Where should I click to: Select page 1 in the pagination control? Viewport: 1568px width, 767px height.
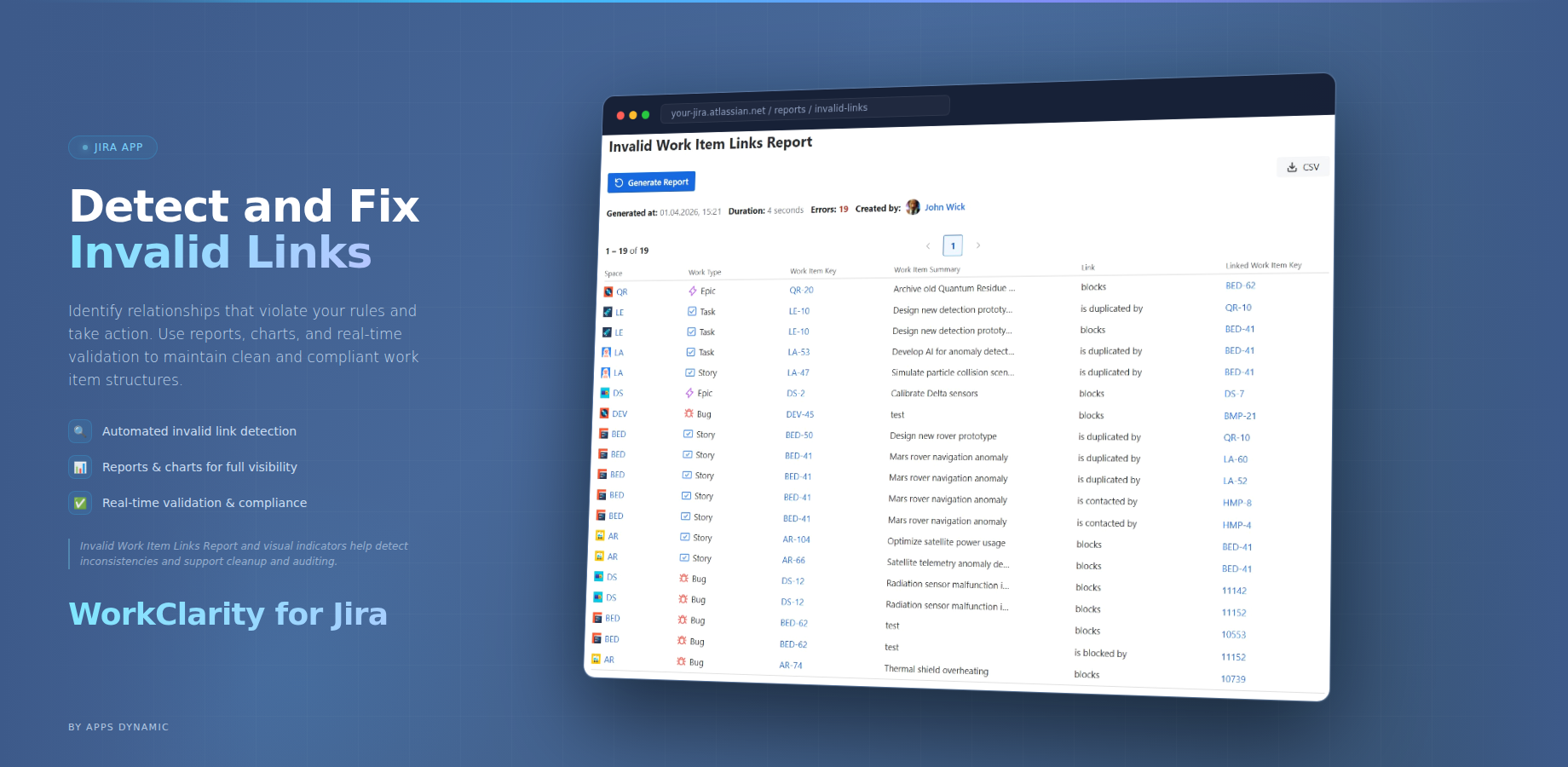pyautogui.click(x=953, y=245)
